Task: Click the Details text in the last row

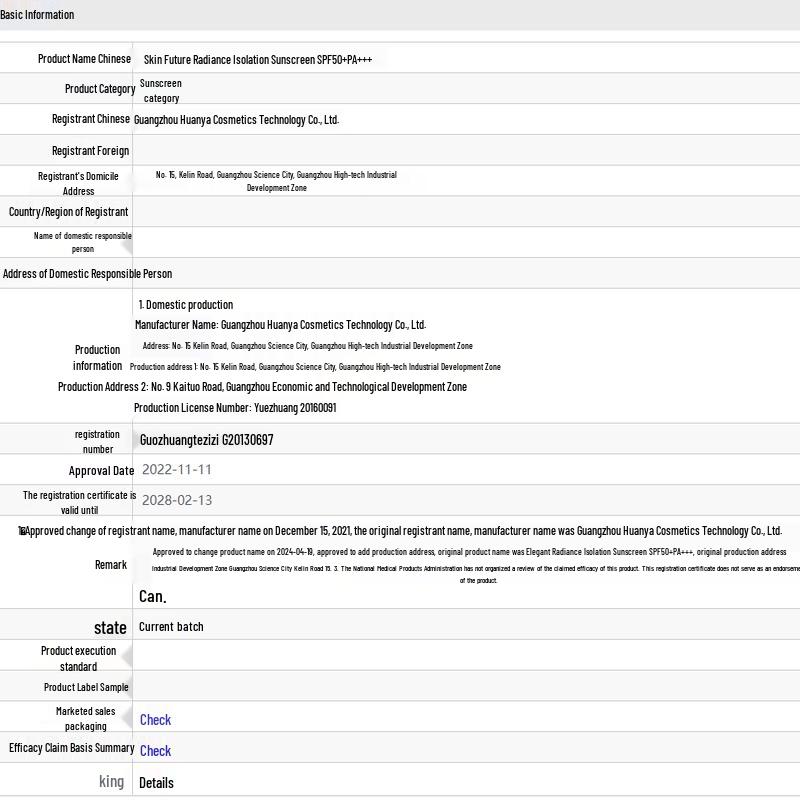Action: pyautogui.click(x=156, y=783)
